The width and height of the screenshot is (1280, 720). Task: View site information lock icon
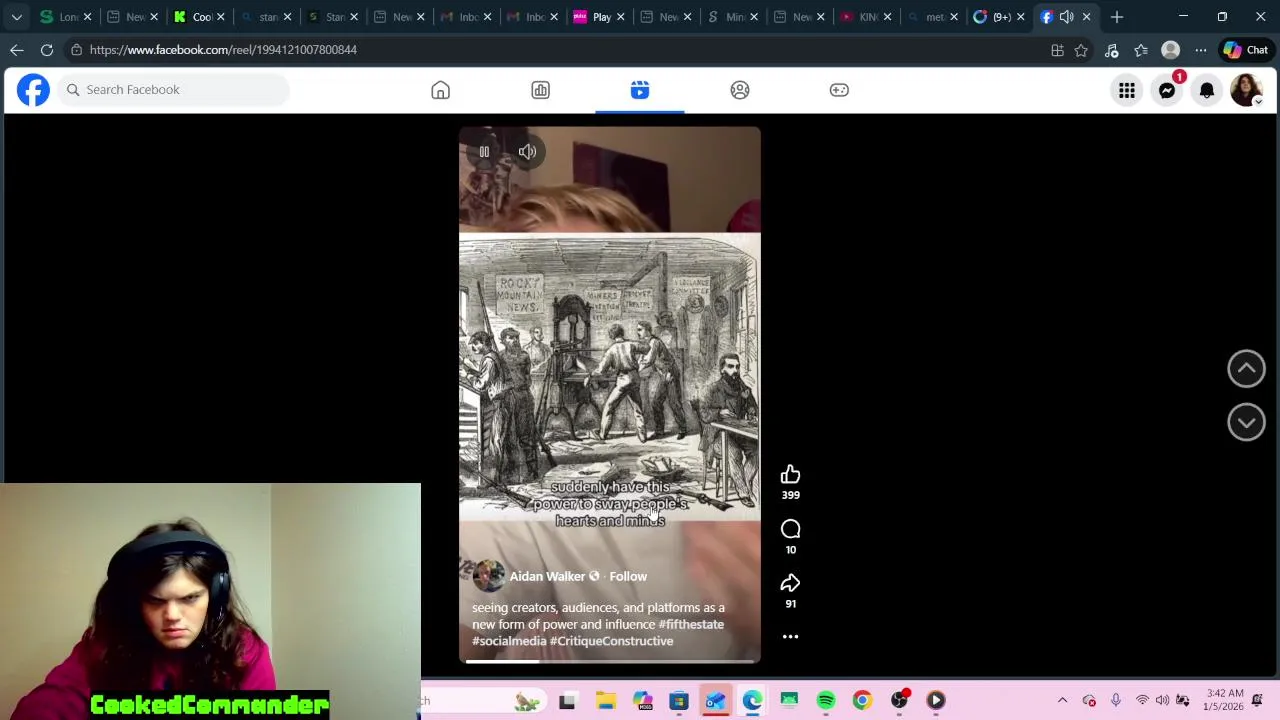[76, 50]
